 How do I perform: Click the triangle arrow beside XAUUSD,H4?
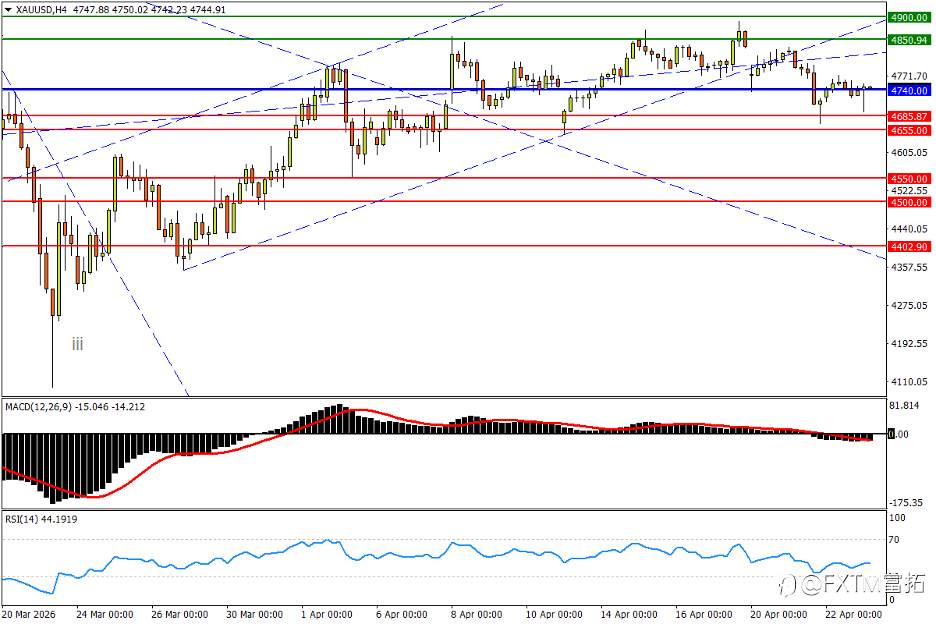pyautogui.click(x=8, y=10)
